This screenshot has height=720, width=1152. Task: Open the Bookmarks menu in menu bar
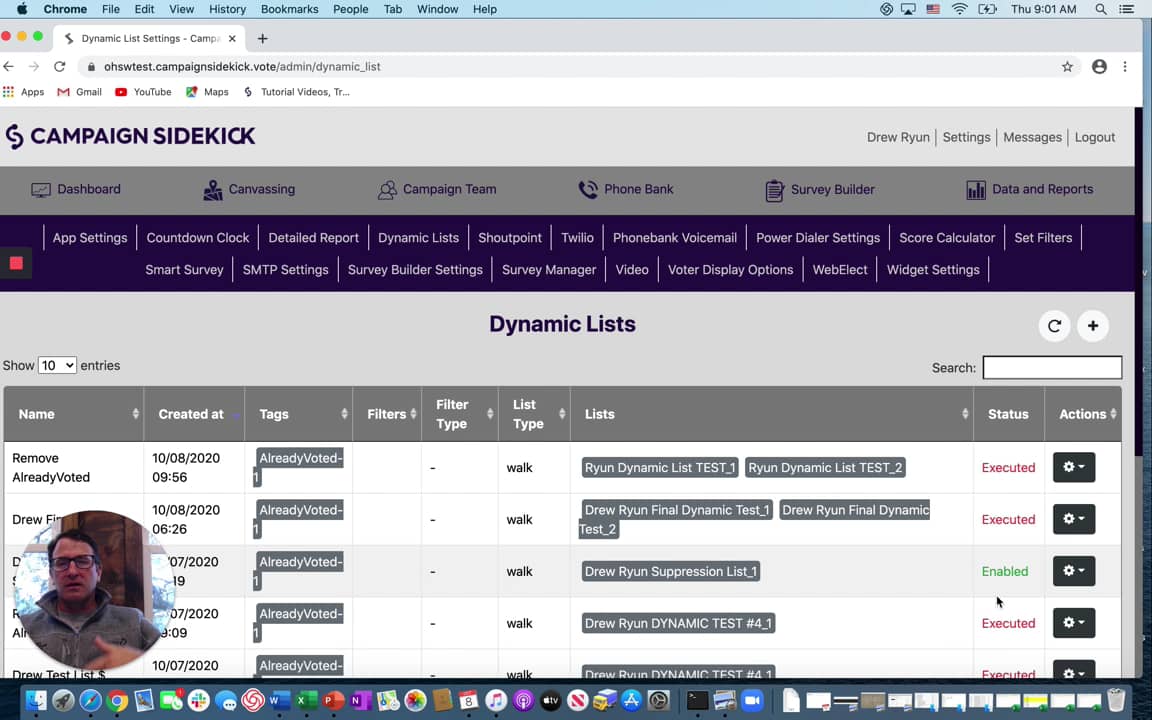click(x=289, y=9)
